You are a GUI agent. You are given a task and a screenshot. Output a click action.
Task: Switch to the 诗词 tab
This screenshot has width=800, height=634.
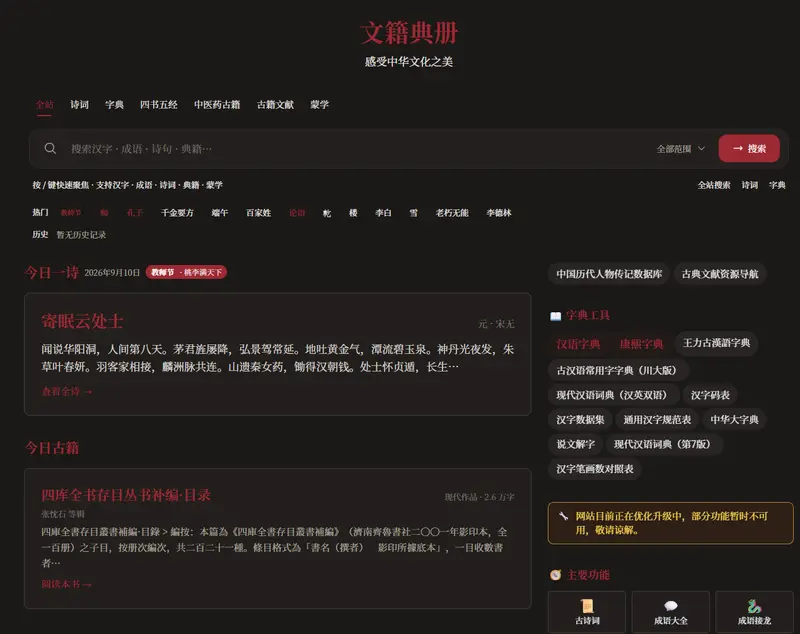click(80, 105)
